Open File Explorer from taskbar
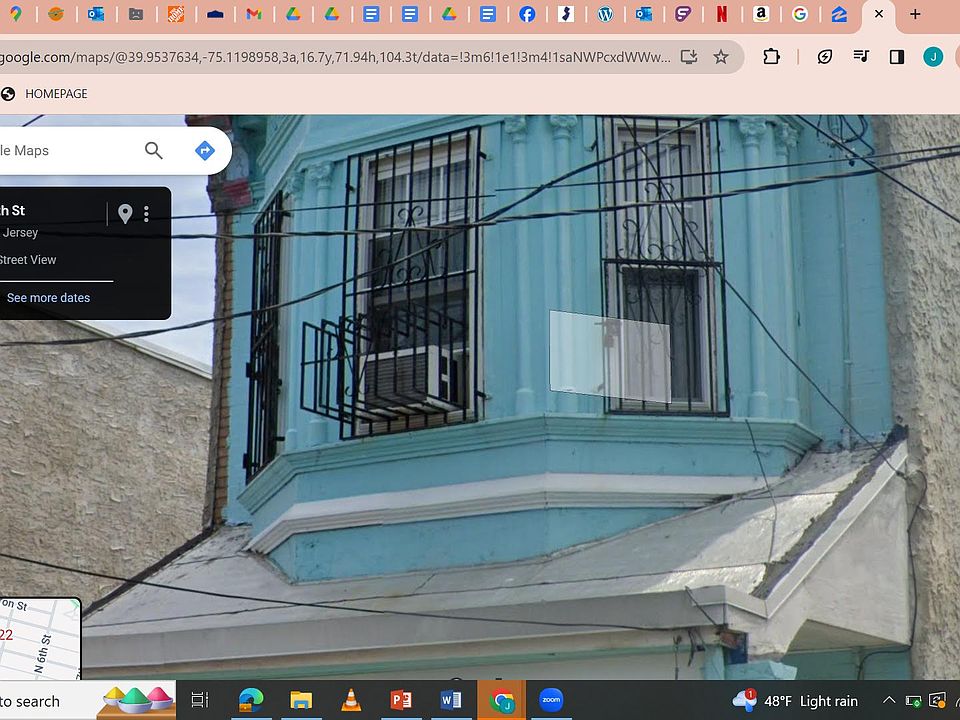The image size is (960, 720). click(x=301, y=700)
